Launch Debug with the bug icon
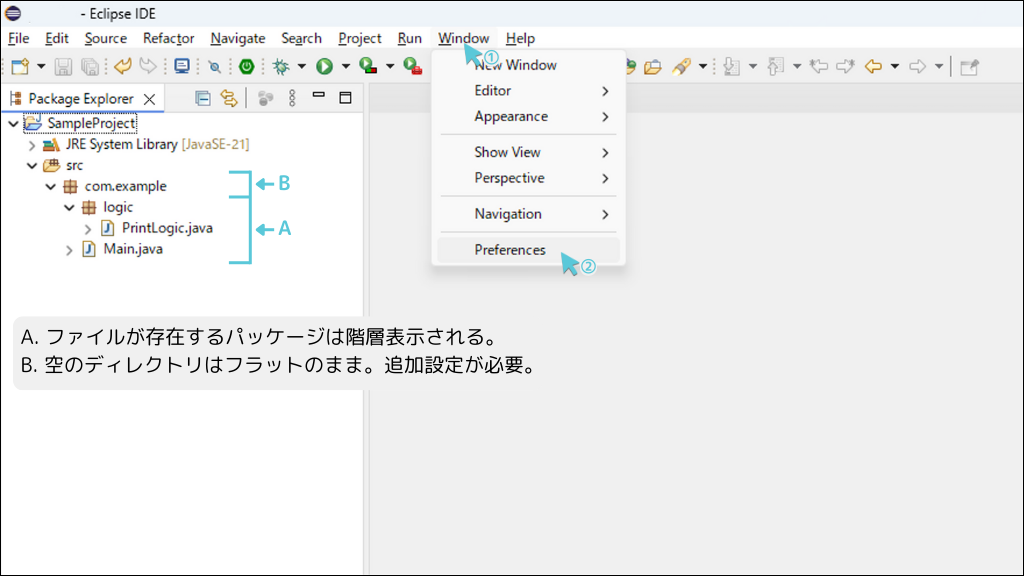Screen dimensions: 1024x576 click(x=281, y=66)
